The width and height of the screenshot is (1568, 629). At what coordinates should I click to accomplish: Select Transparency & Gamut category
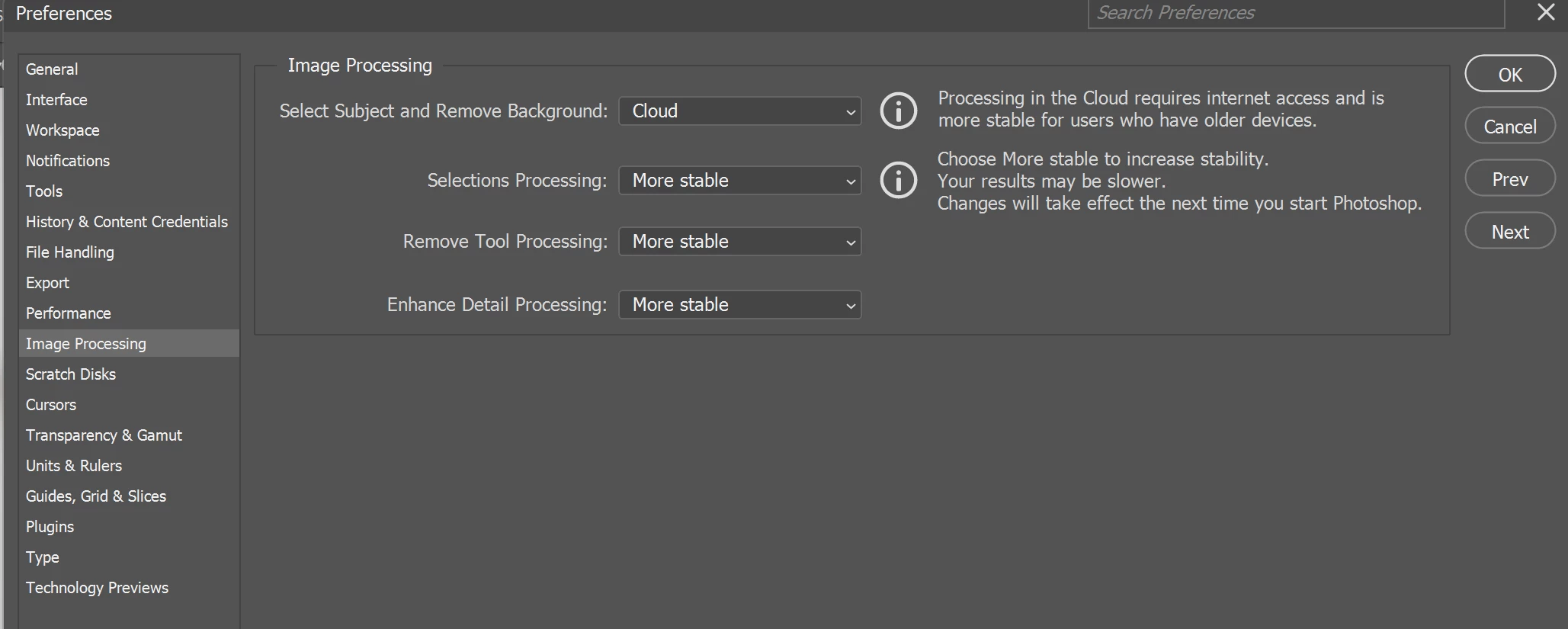point(104,435)
